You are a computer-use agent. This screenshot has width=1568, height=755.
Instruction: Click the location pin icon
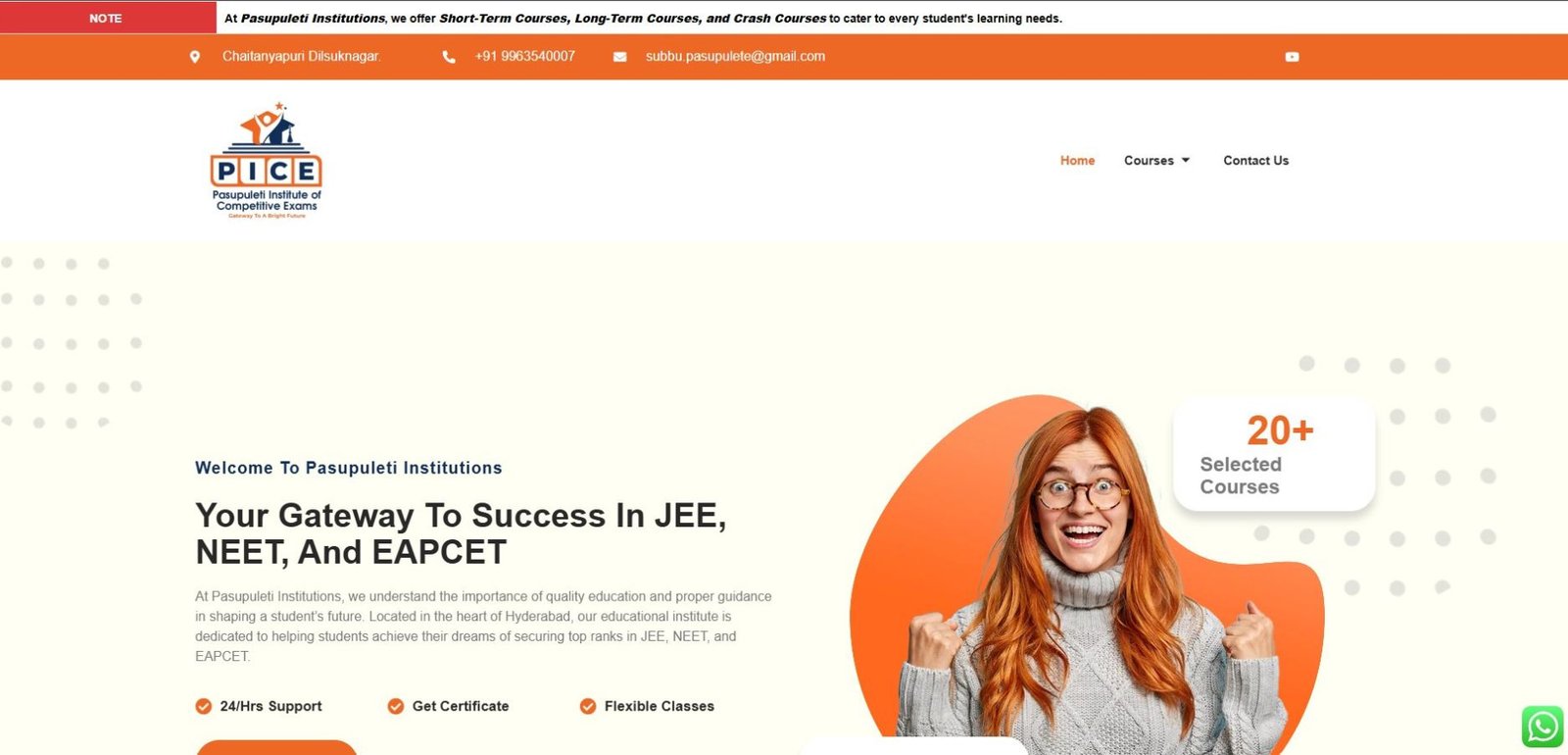(x=195, y=57)
